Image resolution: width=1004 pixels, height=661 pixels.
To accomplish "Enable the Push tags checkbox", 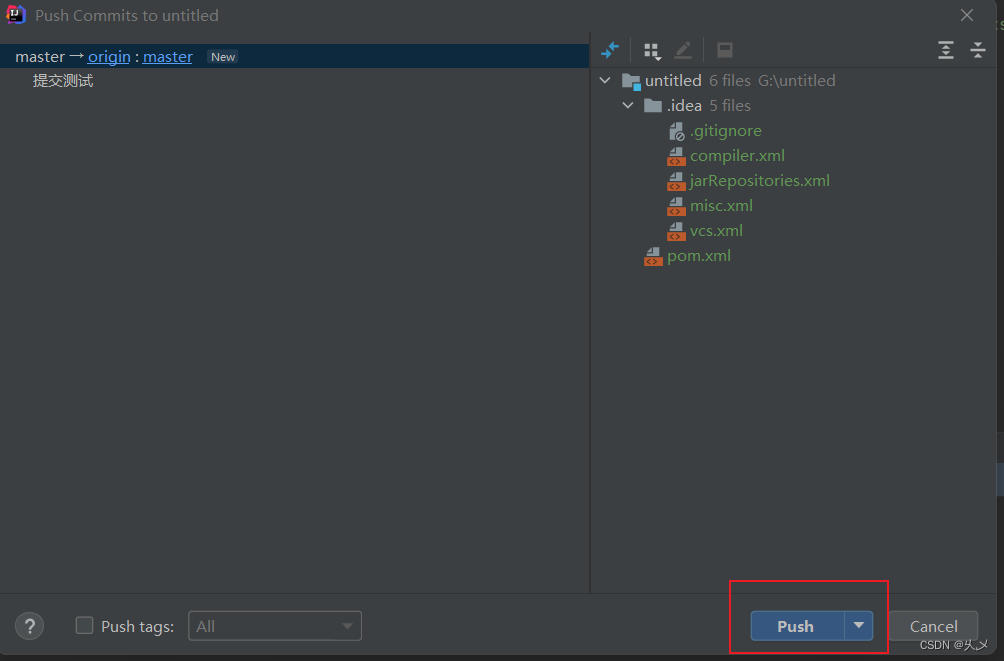I will tap(84, 625).
